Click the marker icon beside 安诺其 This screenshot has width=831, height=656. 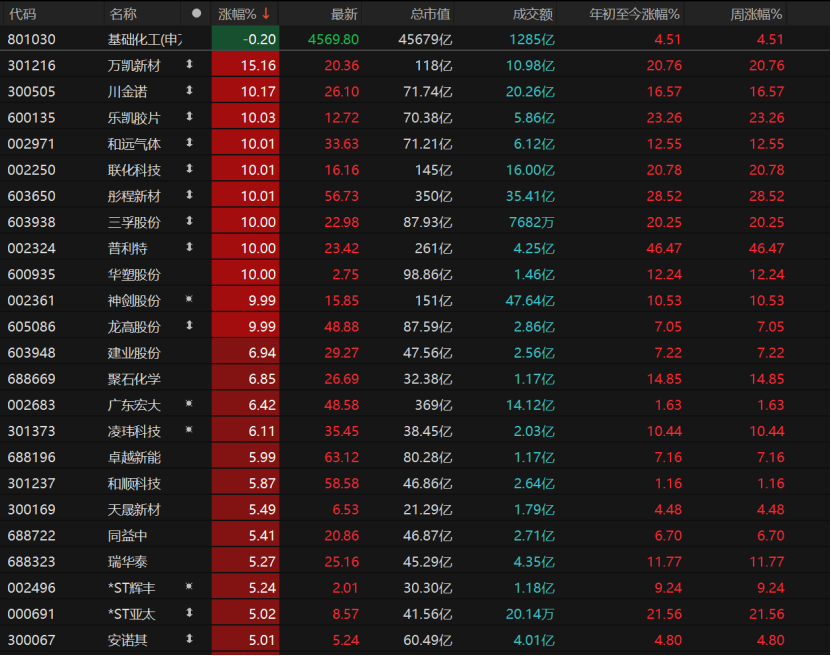click(189, 639)
